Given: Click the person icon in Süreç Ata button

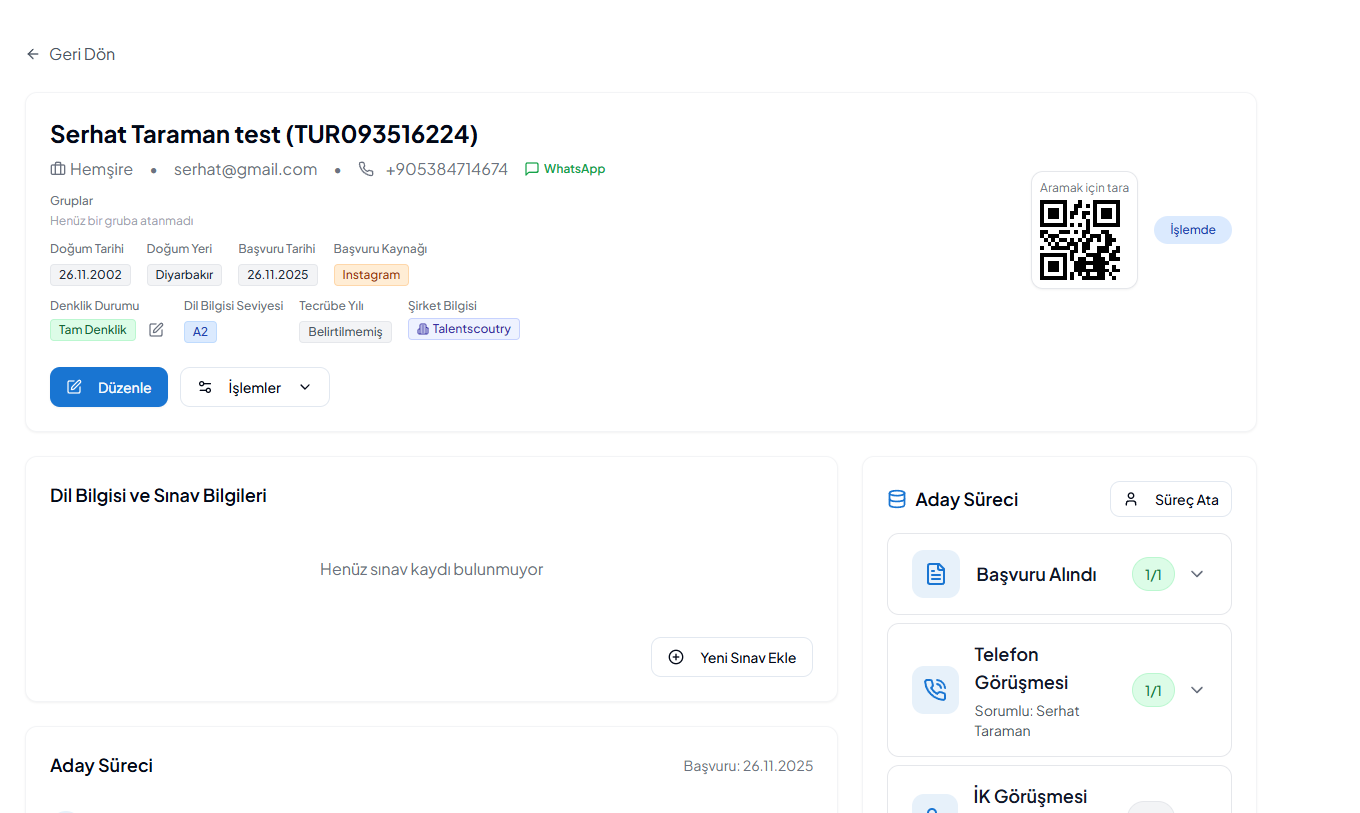Looking at the screenshot, I should [x=1131, y=499].
